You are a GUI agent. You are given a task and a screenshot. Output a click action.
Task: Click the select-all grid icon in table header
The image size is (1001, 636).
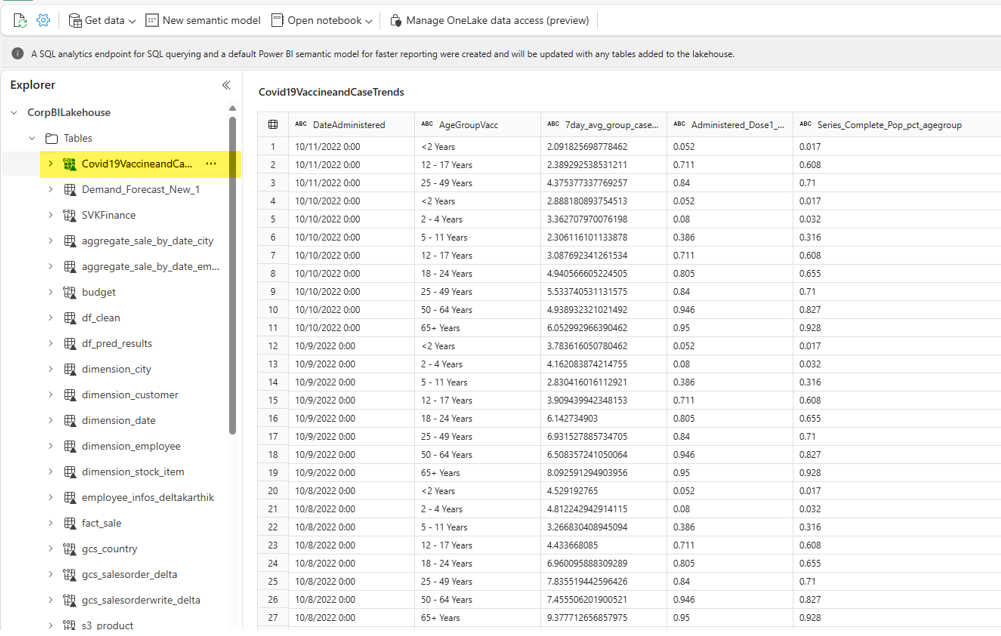(273, 125)
